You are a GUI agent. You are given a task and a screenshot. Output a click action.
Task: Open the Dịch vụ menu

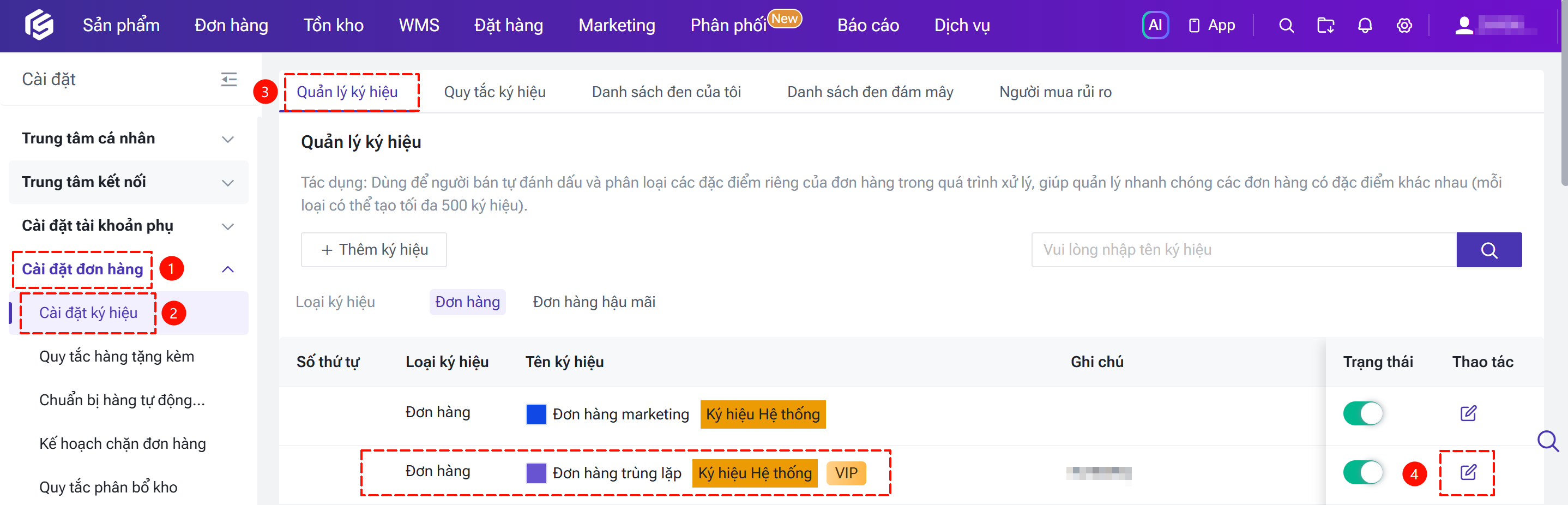[x=962, y=26]
